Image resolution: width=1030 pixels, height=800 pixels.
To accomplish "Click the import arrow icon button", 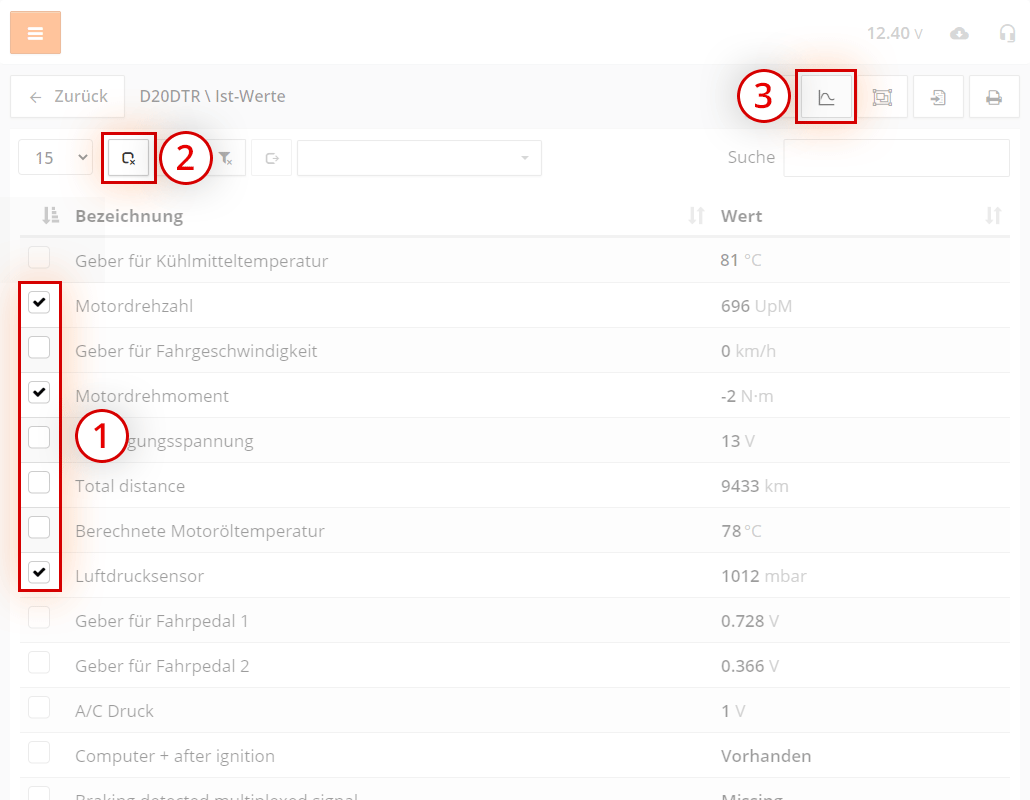I will [938, 97].
